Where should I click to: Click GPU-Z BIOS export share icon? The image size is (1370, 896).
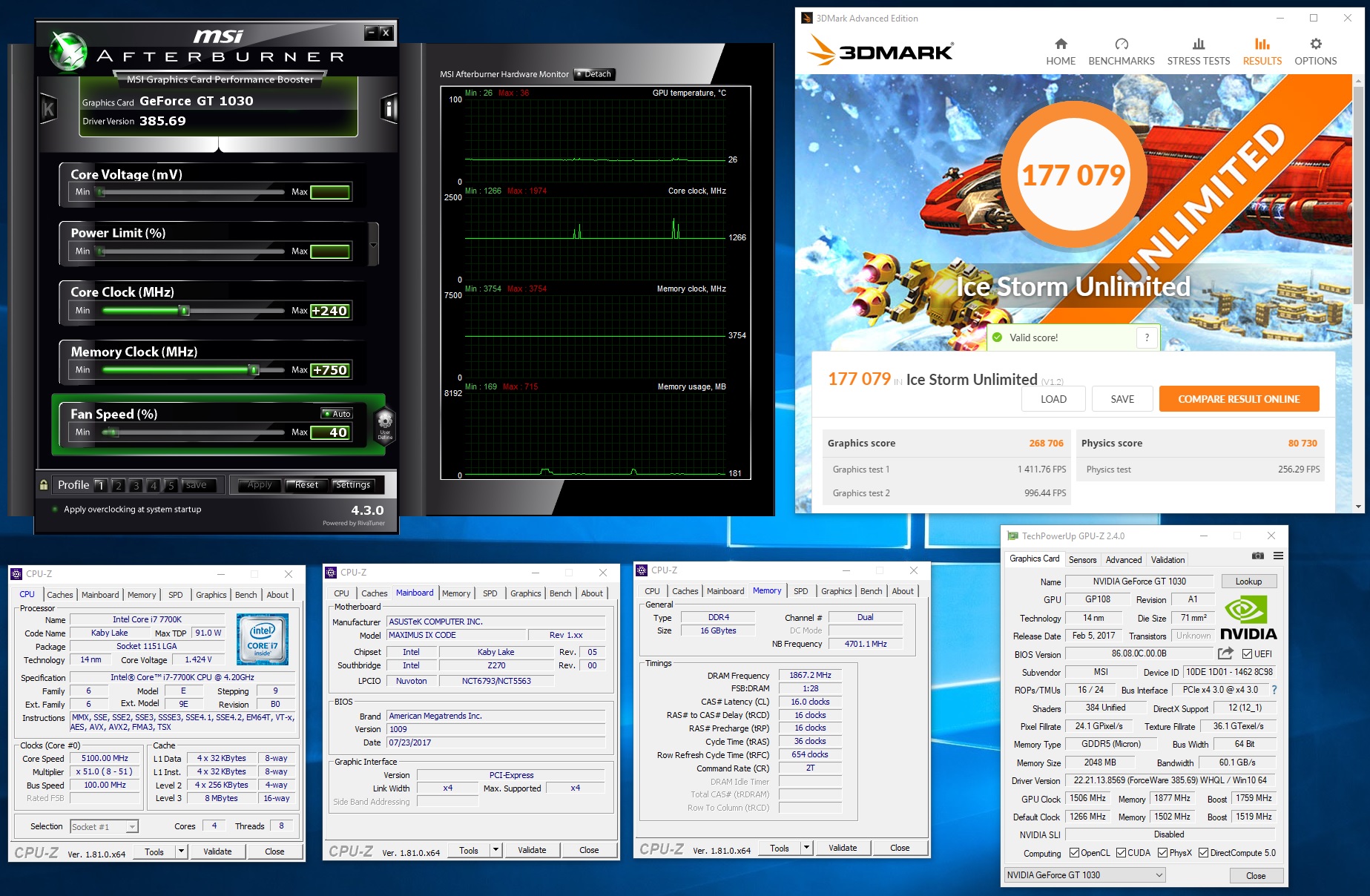[1225, 653]
